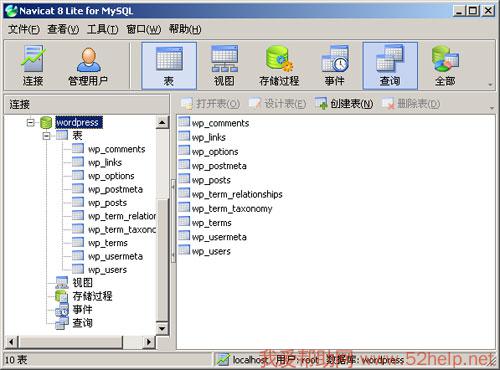Click the 事件 event toolbar icon
Image resolution: width=500 pixels, height=370 pixels.
coord(335,66)
